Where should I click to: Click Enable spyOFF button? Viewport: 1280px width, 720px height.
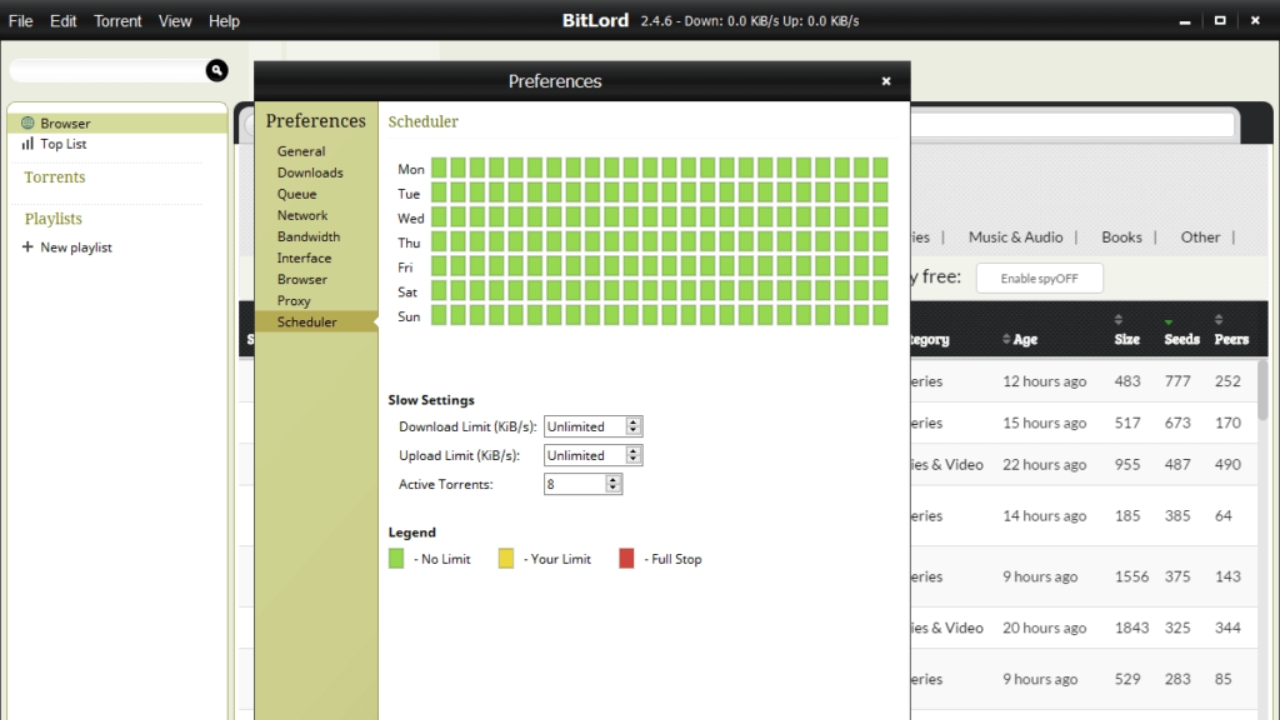pyautogui.click(x=1040, y=279)
